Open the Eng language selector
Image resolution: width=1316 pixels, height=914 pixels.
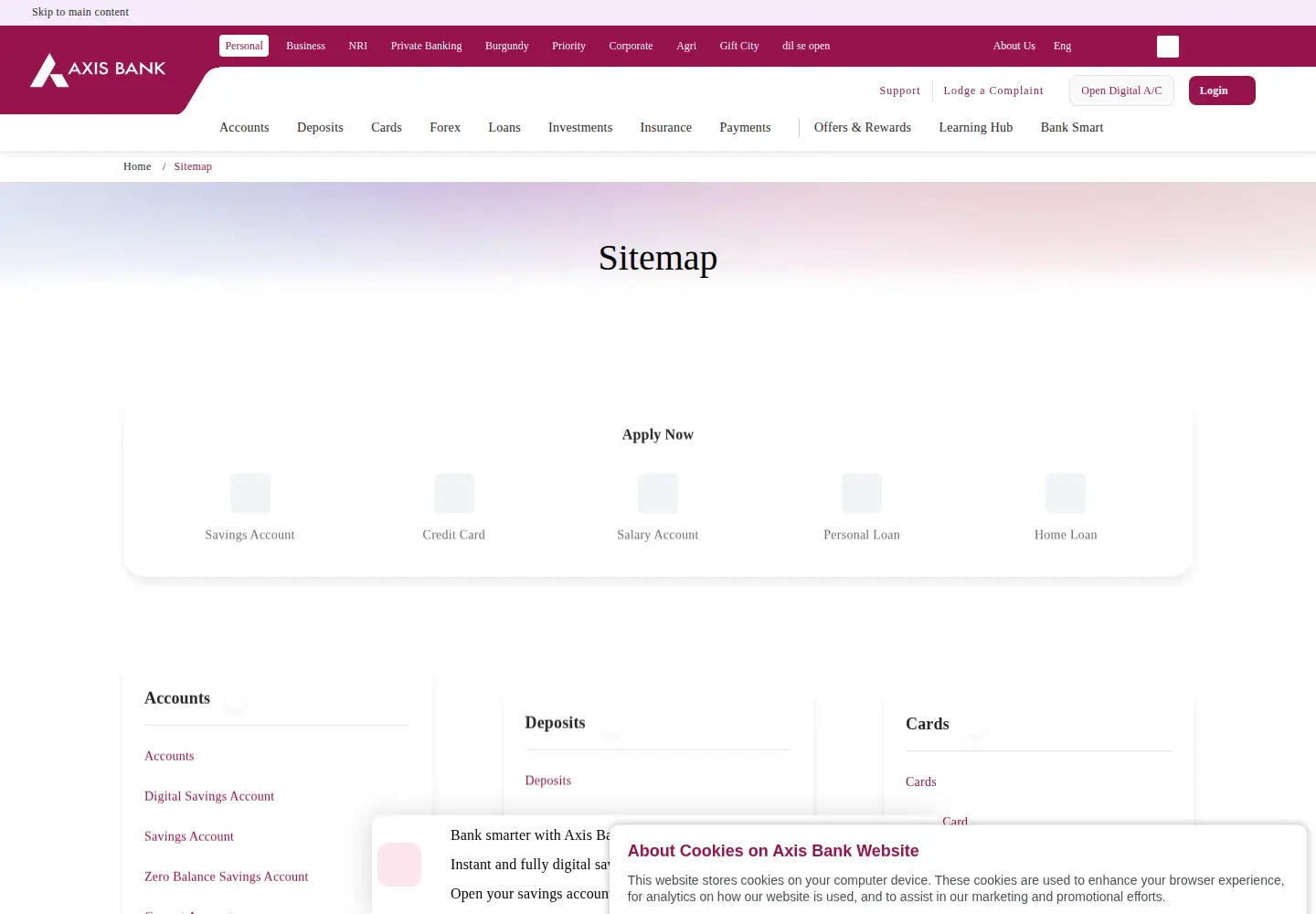1062,46
